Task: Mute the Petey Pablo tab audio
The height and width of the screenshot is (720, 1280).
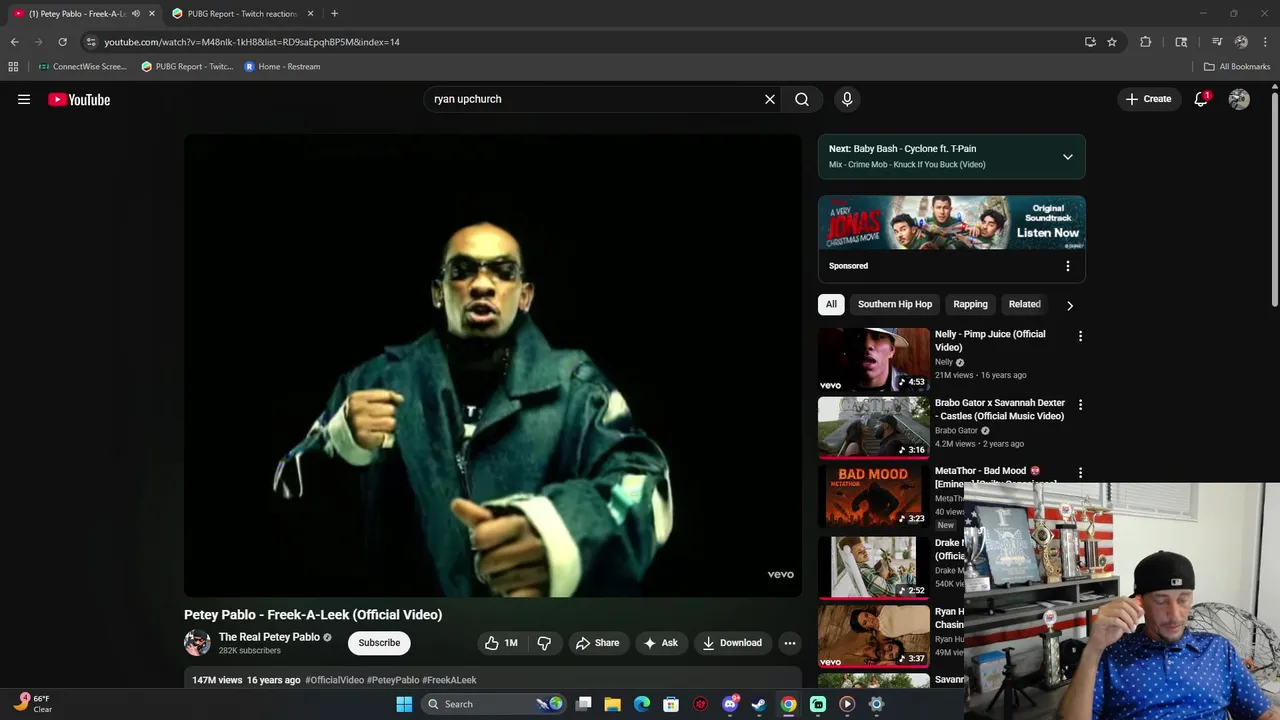Action: coord(136,14)
